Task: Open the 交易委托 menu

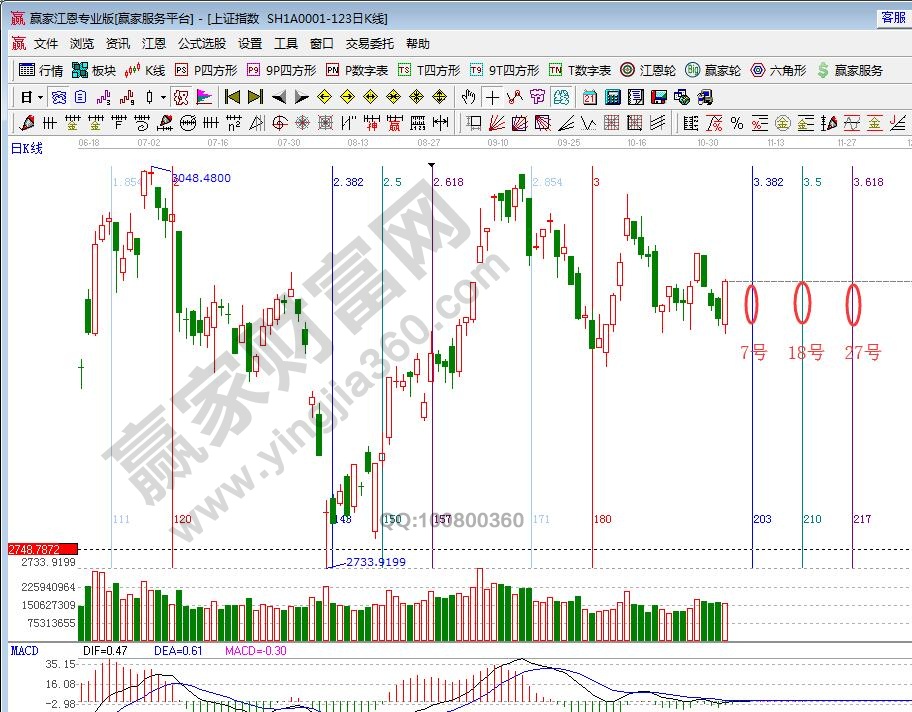Action: (370, 44)
